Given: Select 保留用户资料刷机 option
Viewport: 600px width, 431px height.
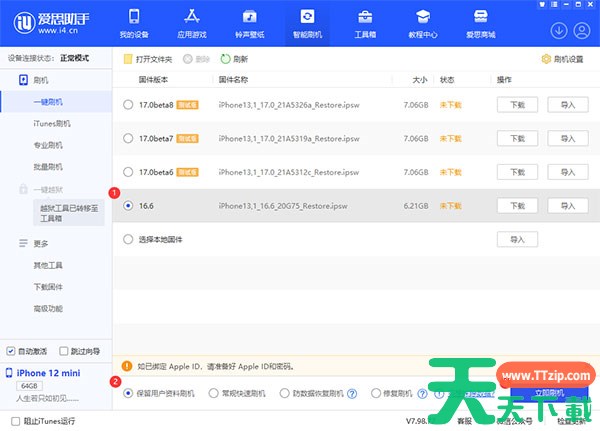Looking at the screenshot, I should coord(128,394).
